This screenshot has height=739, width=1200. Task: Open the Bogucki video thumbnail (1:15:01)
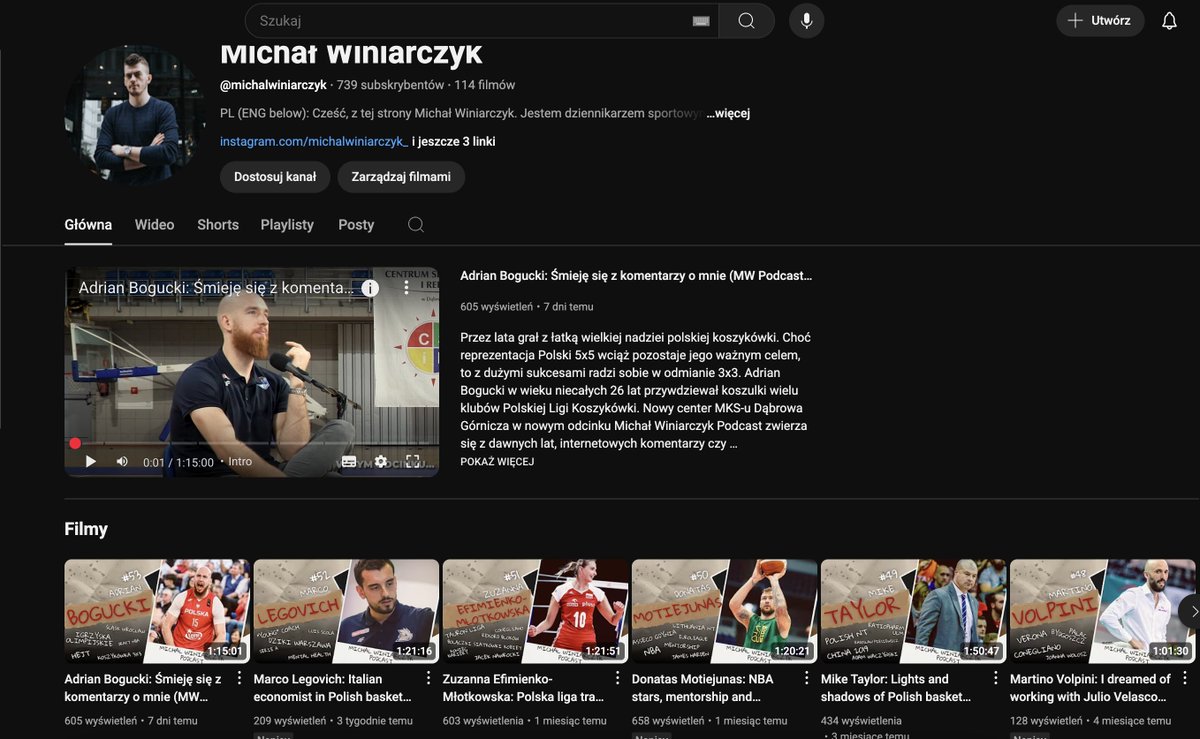tap(158, 611)
